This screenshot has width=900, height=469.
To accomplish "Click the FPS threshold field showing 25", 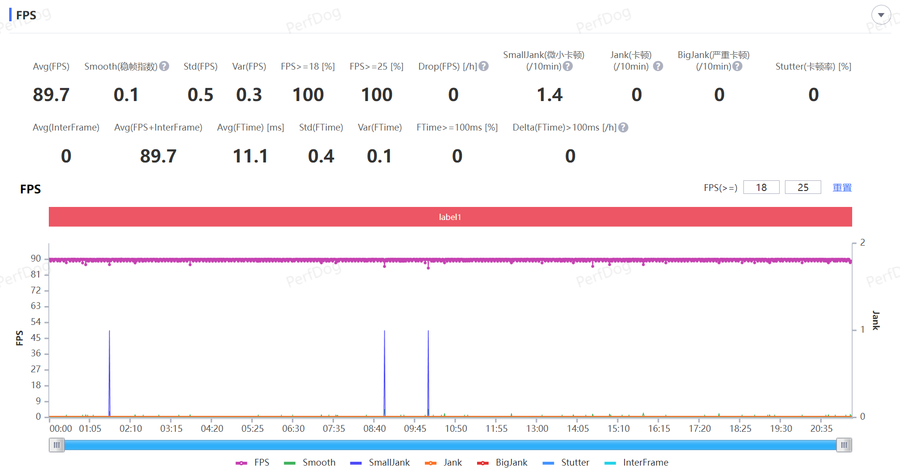I will [802, 188].
